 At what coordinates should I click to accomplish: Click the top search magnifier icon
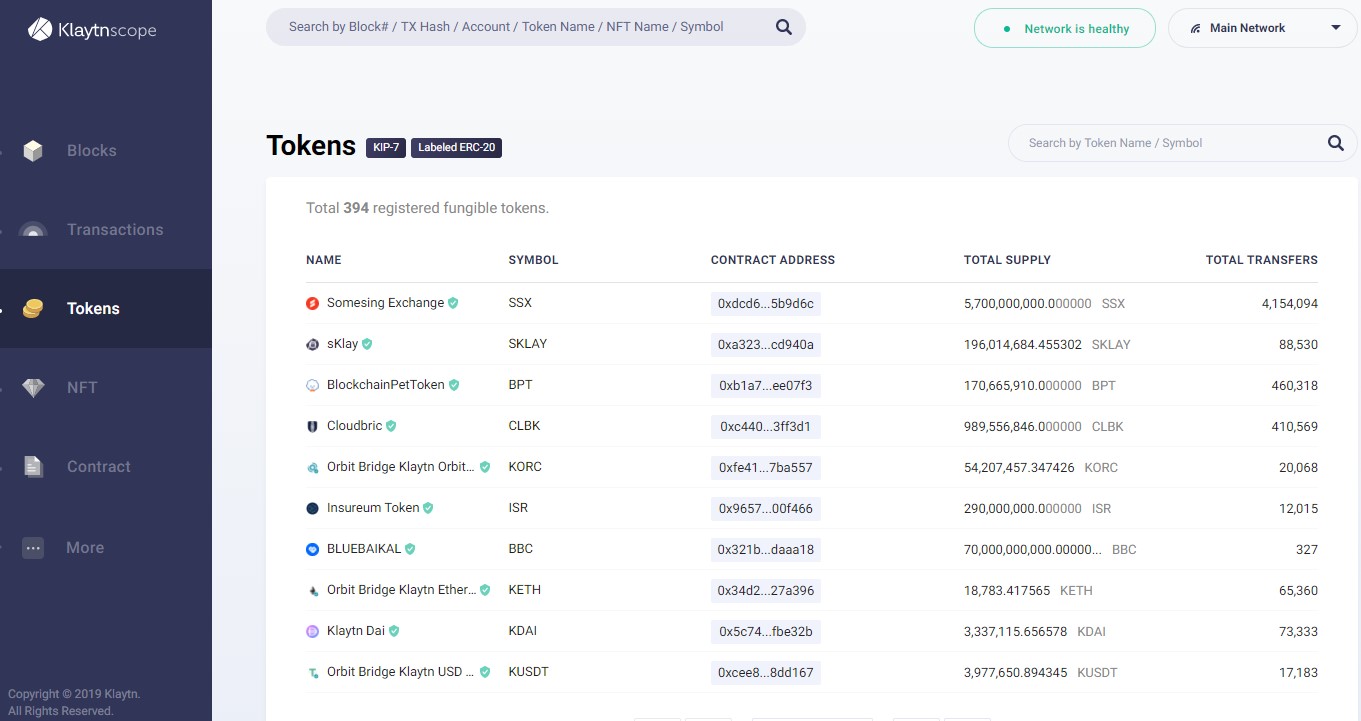tap(784, 27)
